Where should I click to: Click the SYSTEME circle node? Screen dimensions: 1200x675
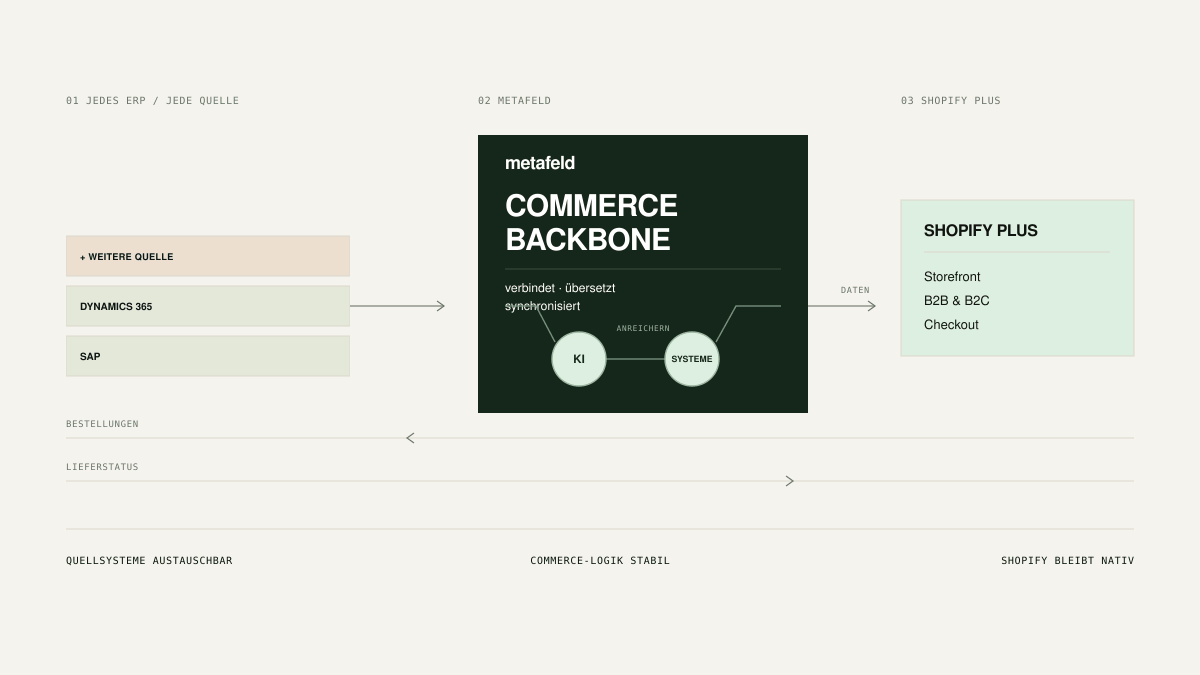[x=692, y=359]
